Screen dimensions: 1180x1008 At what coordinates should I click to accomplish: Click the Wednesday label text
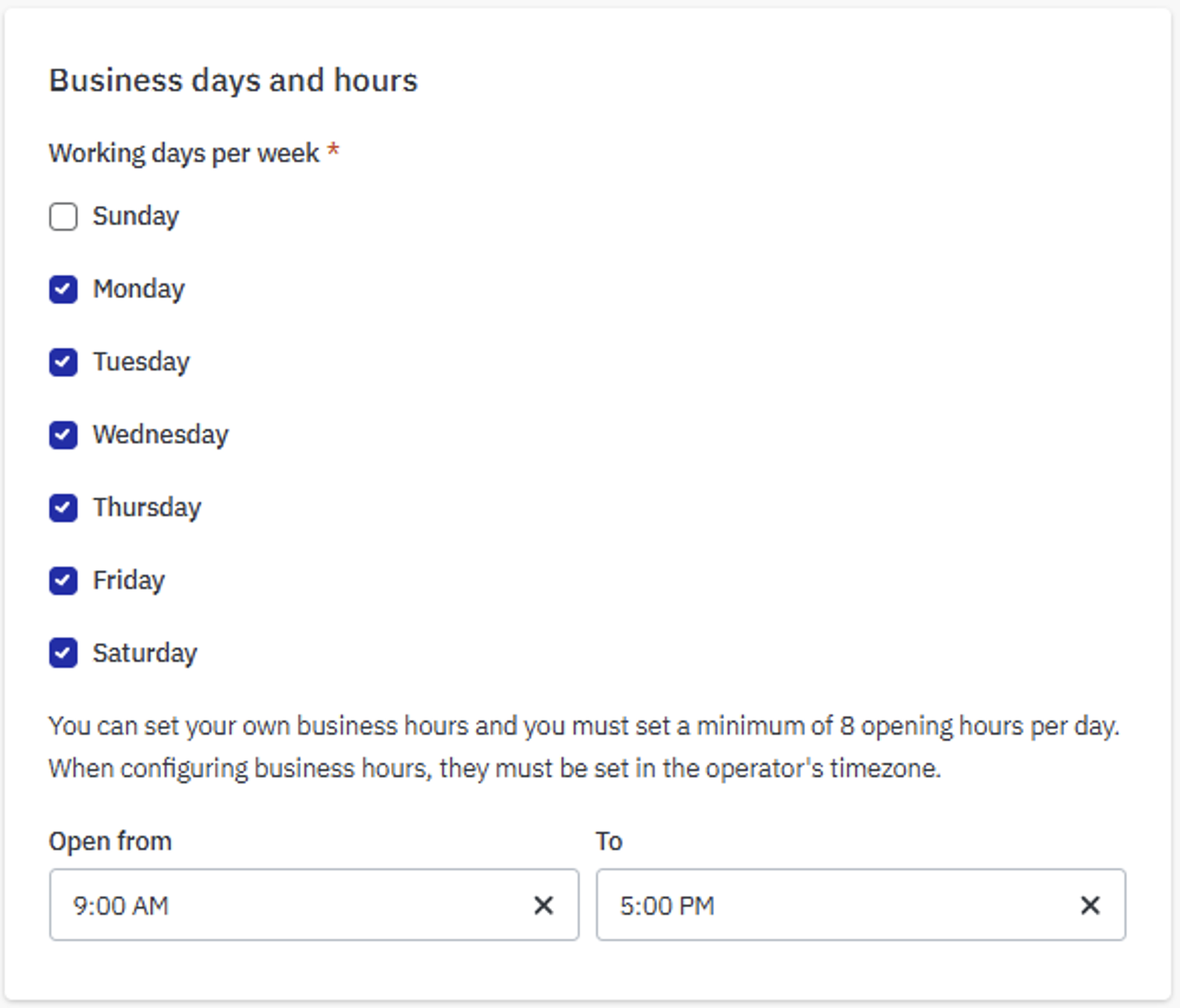[160, 435]
